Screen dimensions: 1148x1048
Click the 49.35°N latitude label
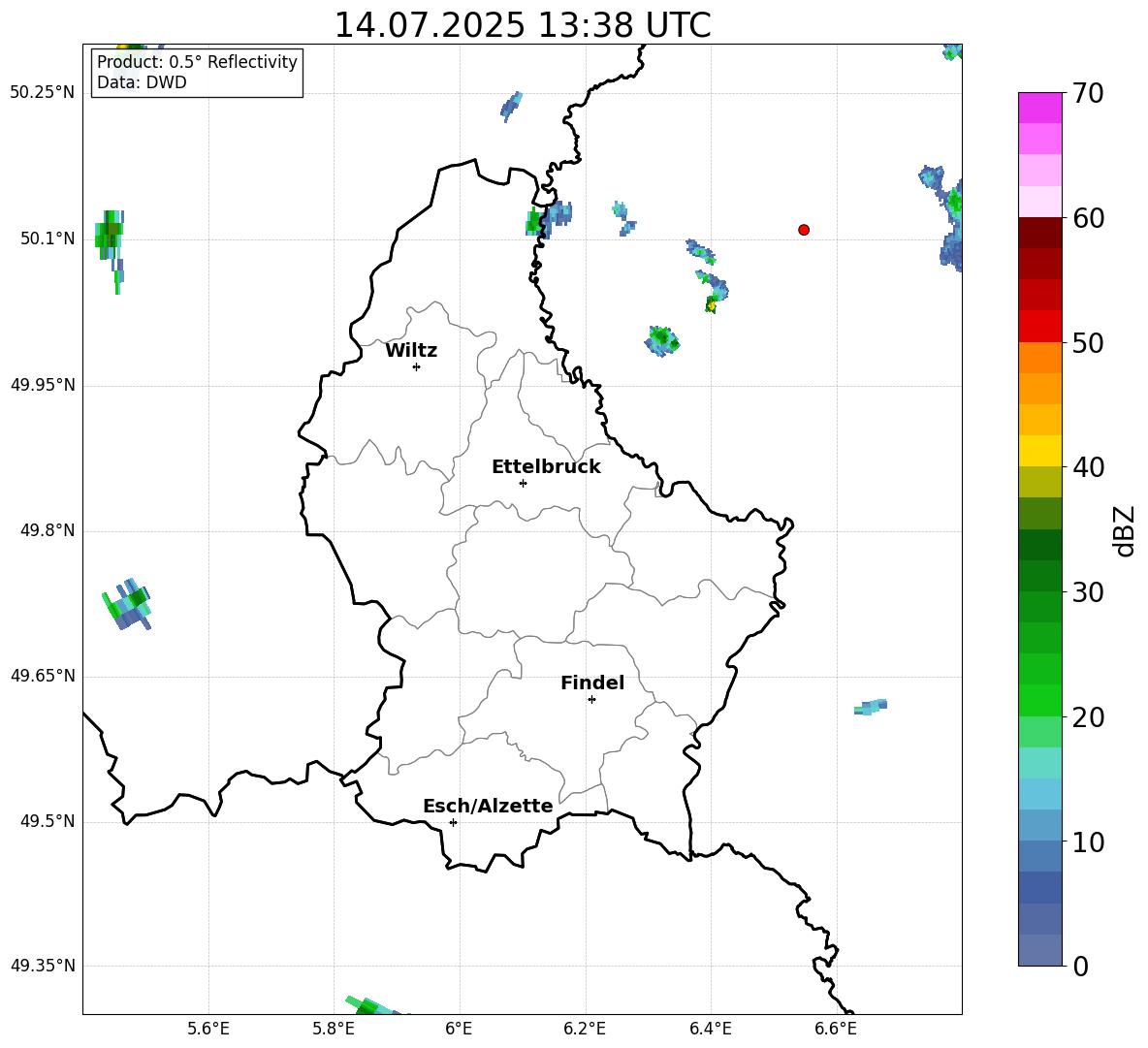(x=43, y=966)
